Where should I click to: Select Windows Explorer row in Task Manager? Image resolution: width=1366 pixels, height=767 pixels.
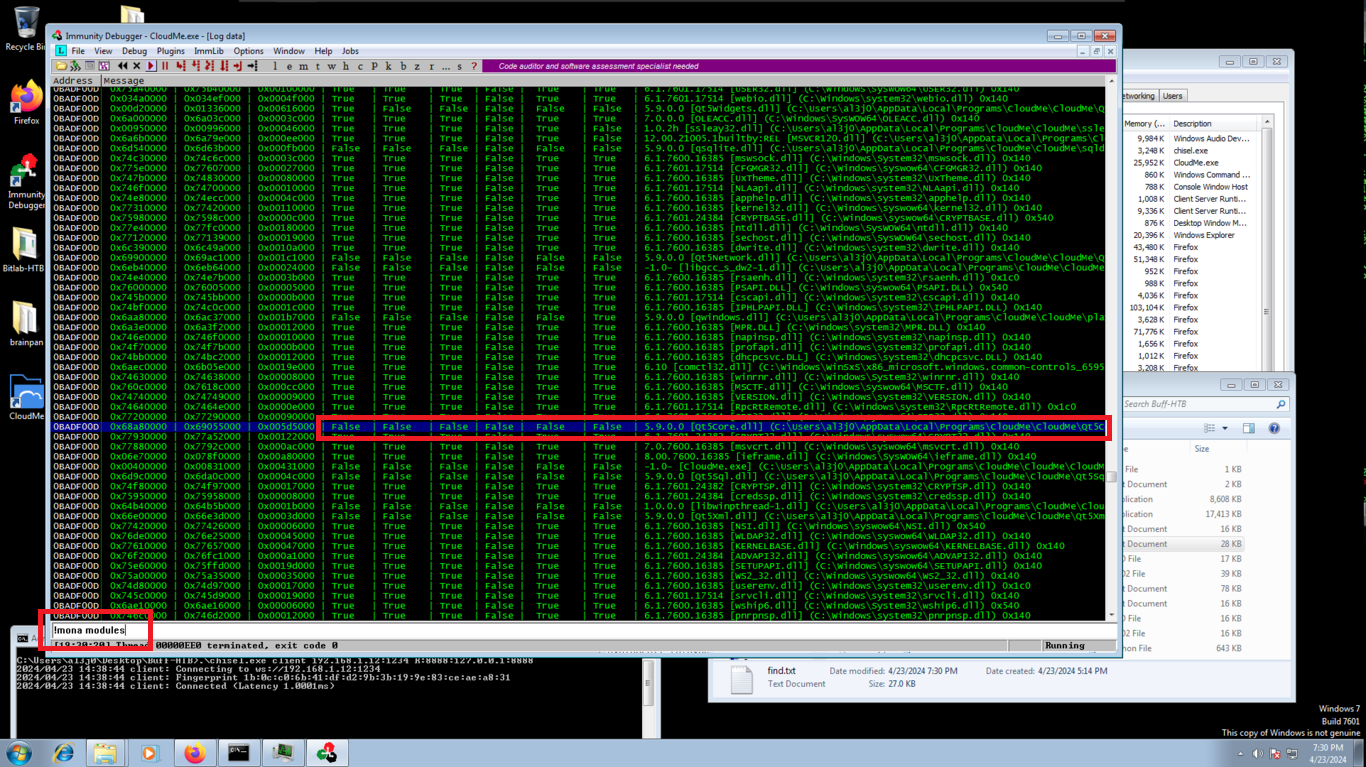pyautogui.click(x=1190, y=235)
